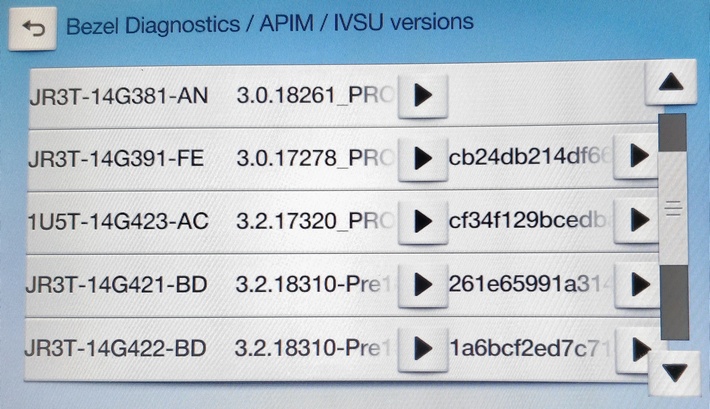The width and height of the screenshot is (710, 409).
Task: Select the JR3T-14G381-AN row label
Action: click(x=116, y=95)
